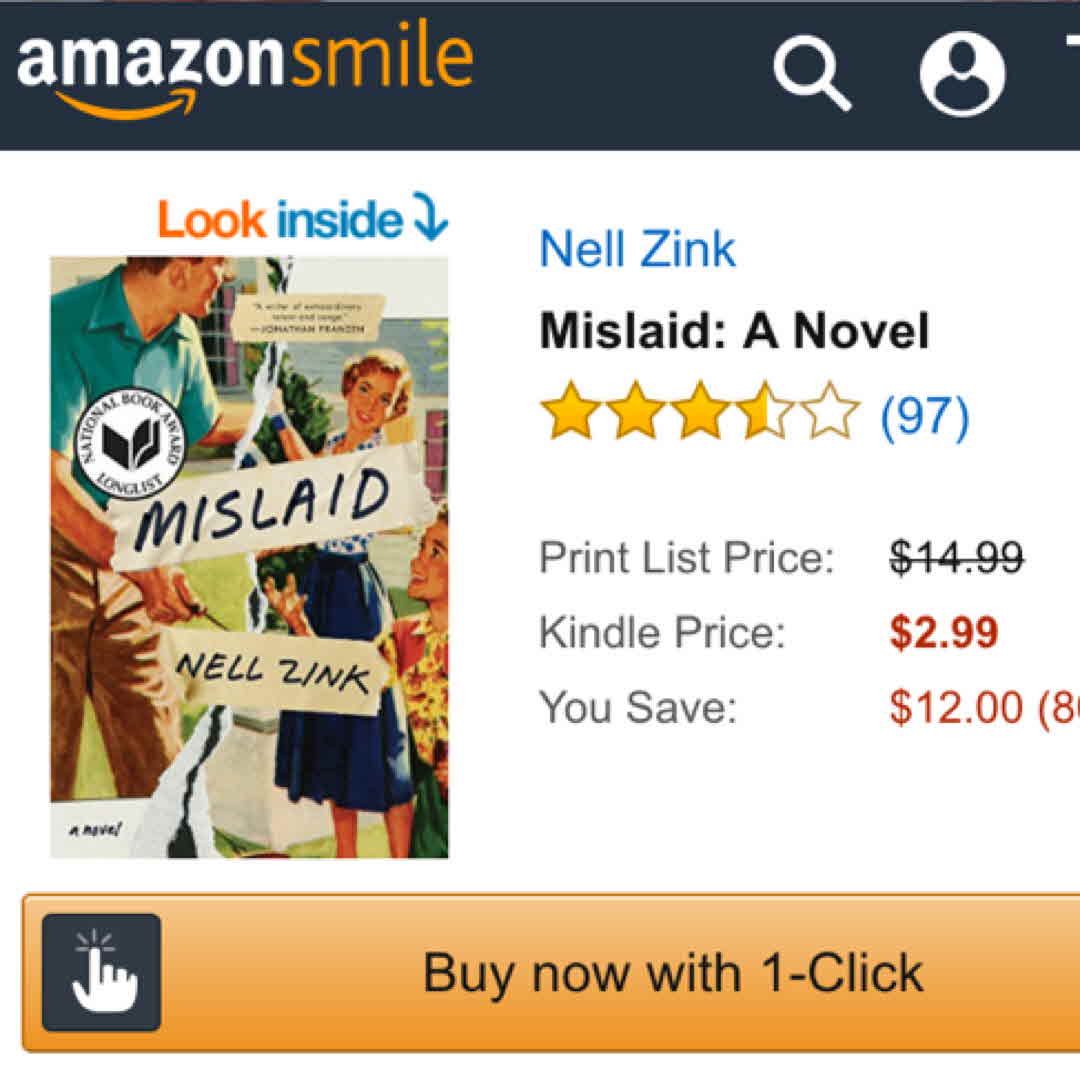Open the Nell Zink author page
Viewport: 1080px width, 1080px height.
pyautogui.click(x=637, y=250)
